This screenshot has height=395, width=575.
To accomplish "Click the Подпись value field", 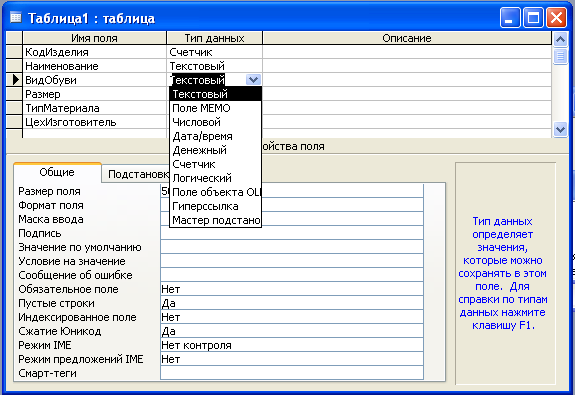I will [x=292, y=233].
